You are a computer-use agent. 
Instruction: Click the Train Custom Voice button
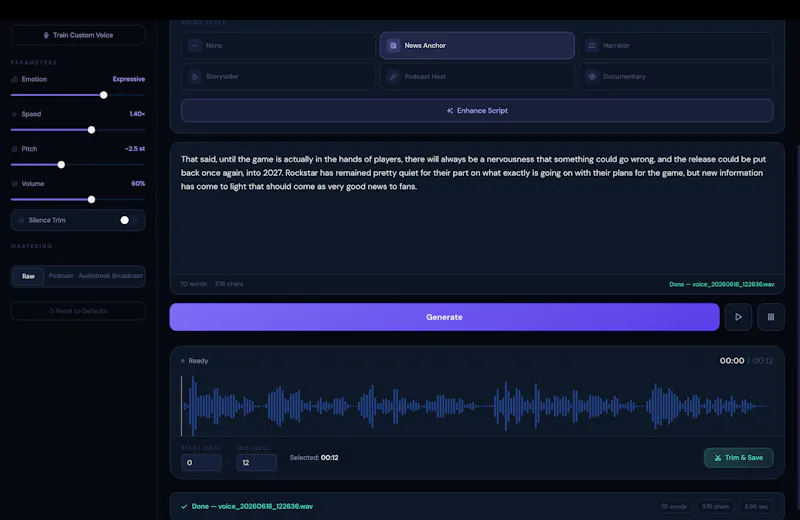[78, 35]
